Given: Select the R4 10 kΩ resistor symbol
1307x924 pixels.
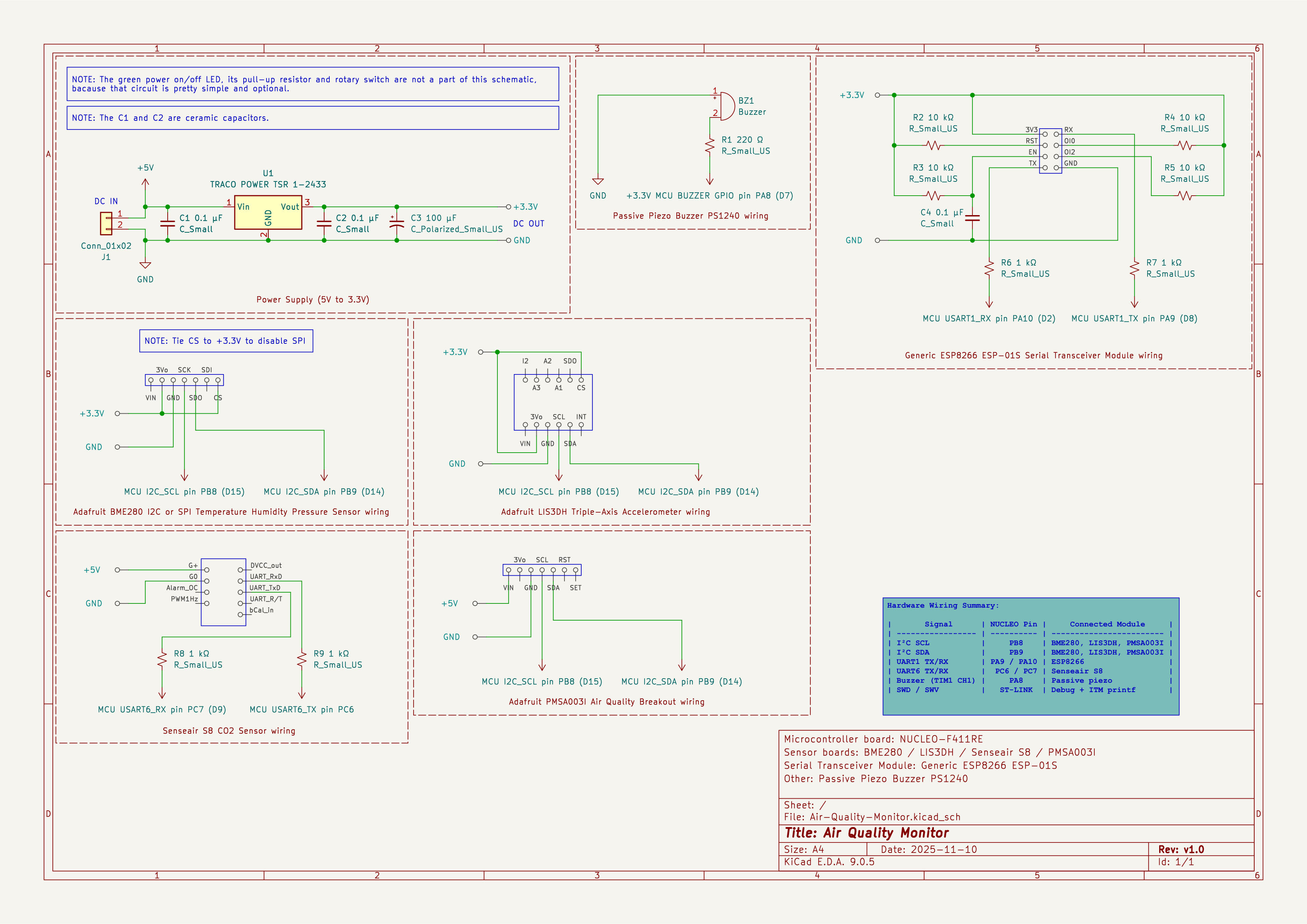Looking at the screenshot, I should pos(1185,146).
